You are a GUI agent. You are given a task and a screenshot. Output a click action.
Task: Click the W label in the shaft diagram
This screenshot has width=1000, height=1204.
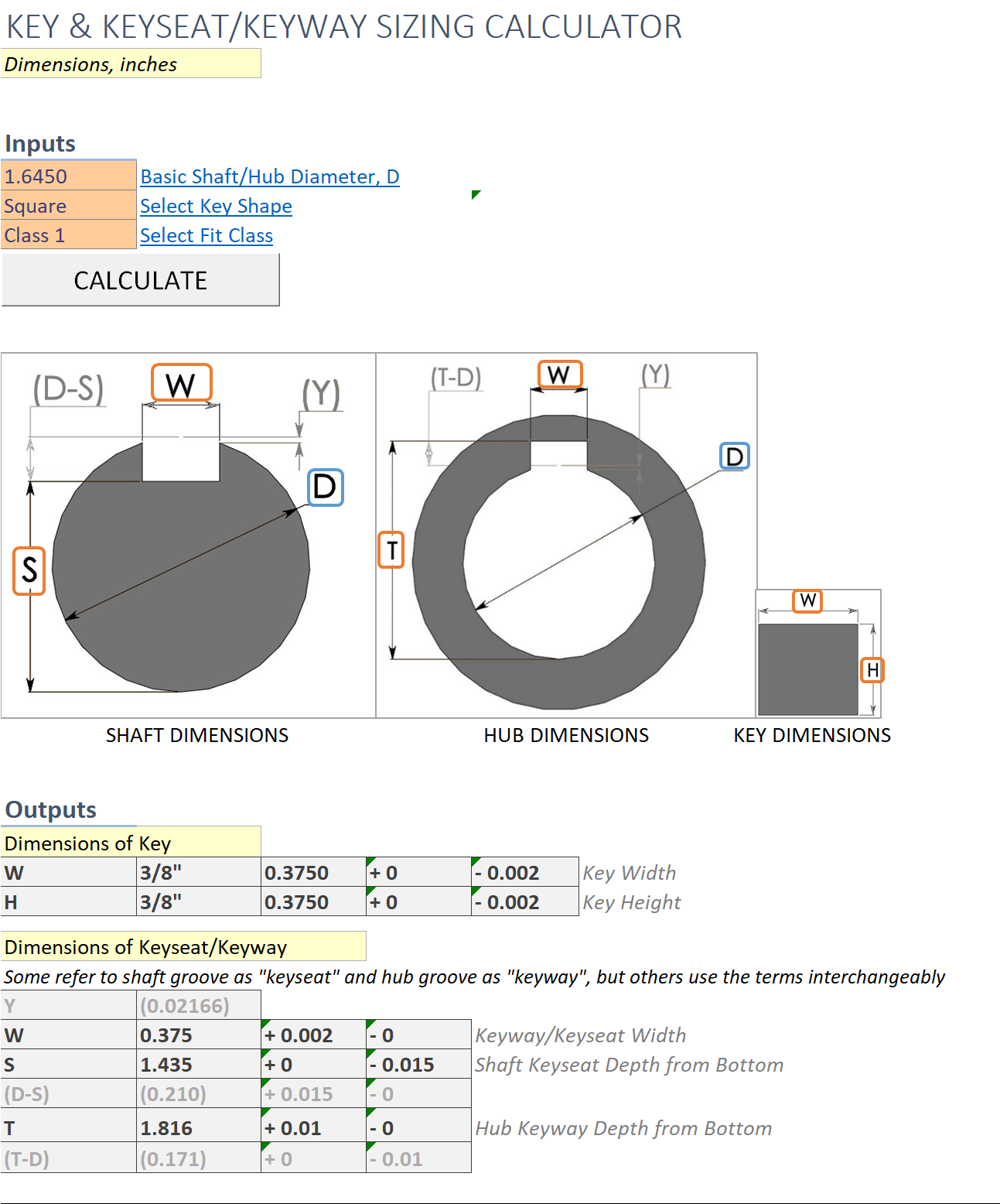[x=181, y=383]
